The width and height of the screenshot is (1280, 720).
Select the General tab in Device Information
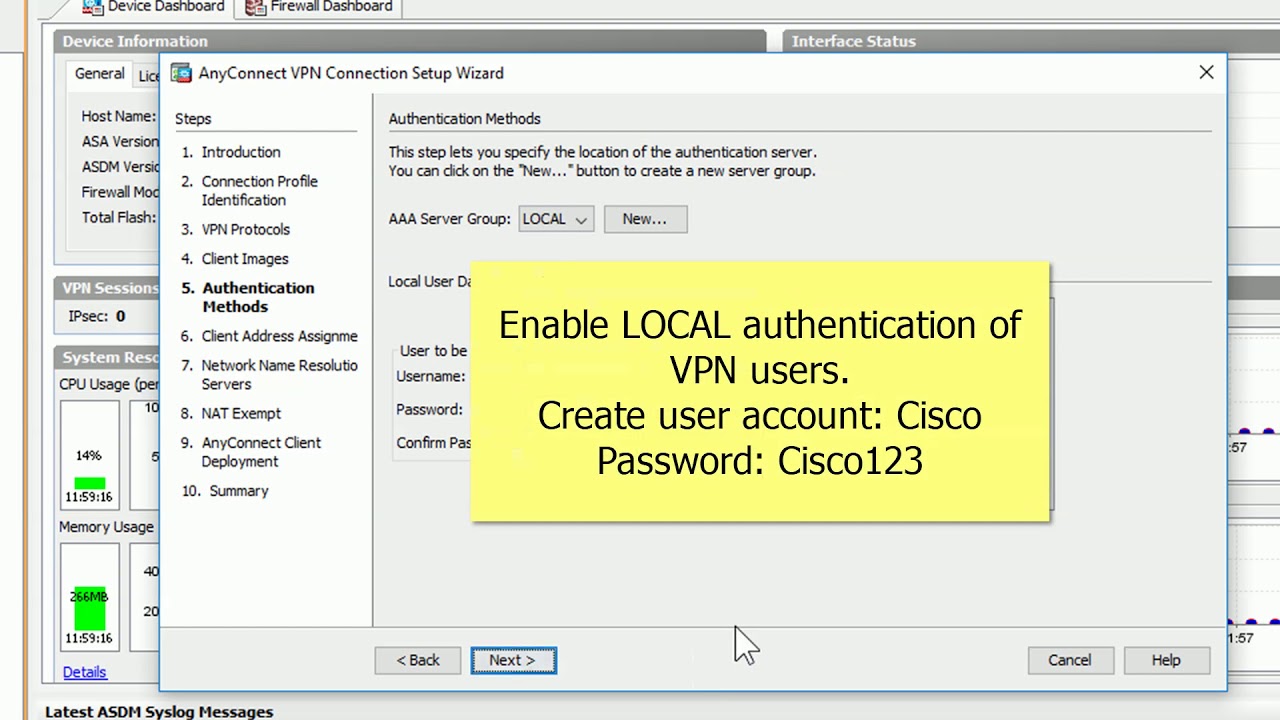(x=100, y=74)
